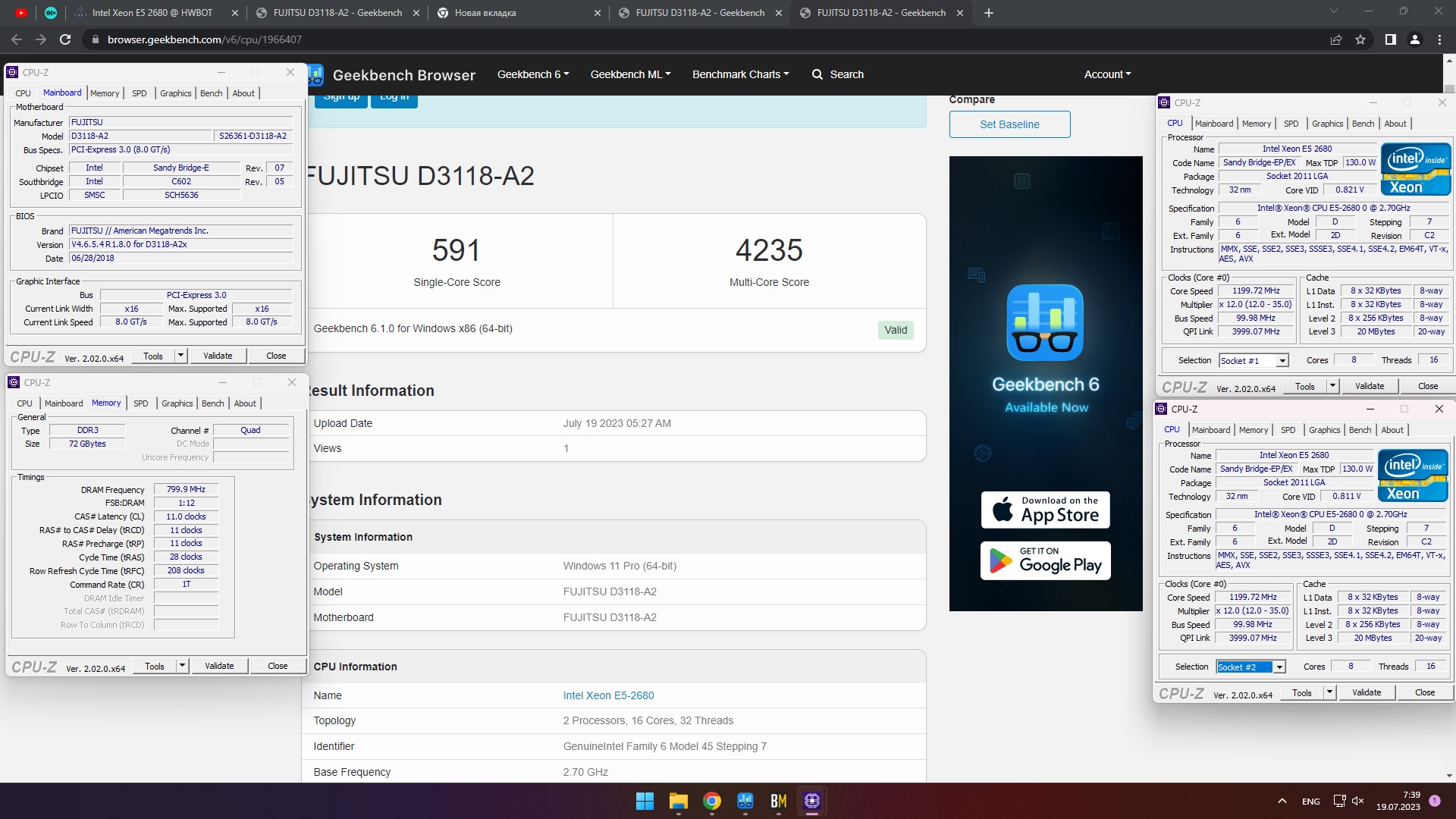The width and height of the screenshot is (1456, 819).
Task: Open Tools dropdown arrow in Memory CPU-Z
Action: click(182, 666)
